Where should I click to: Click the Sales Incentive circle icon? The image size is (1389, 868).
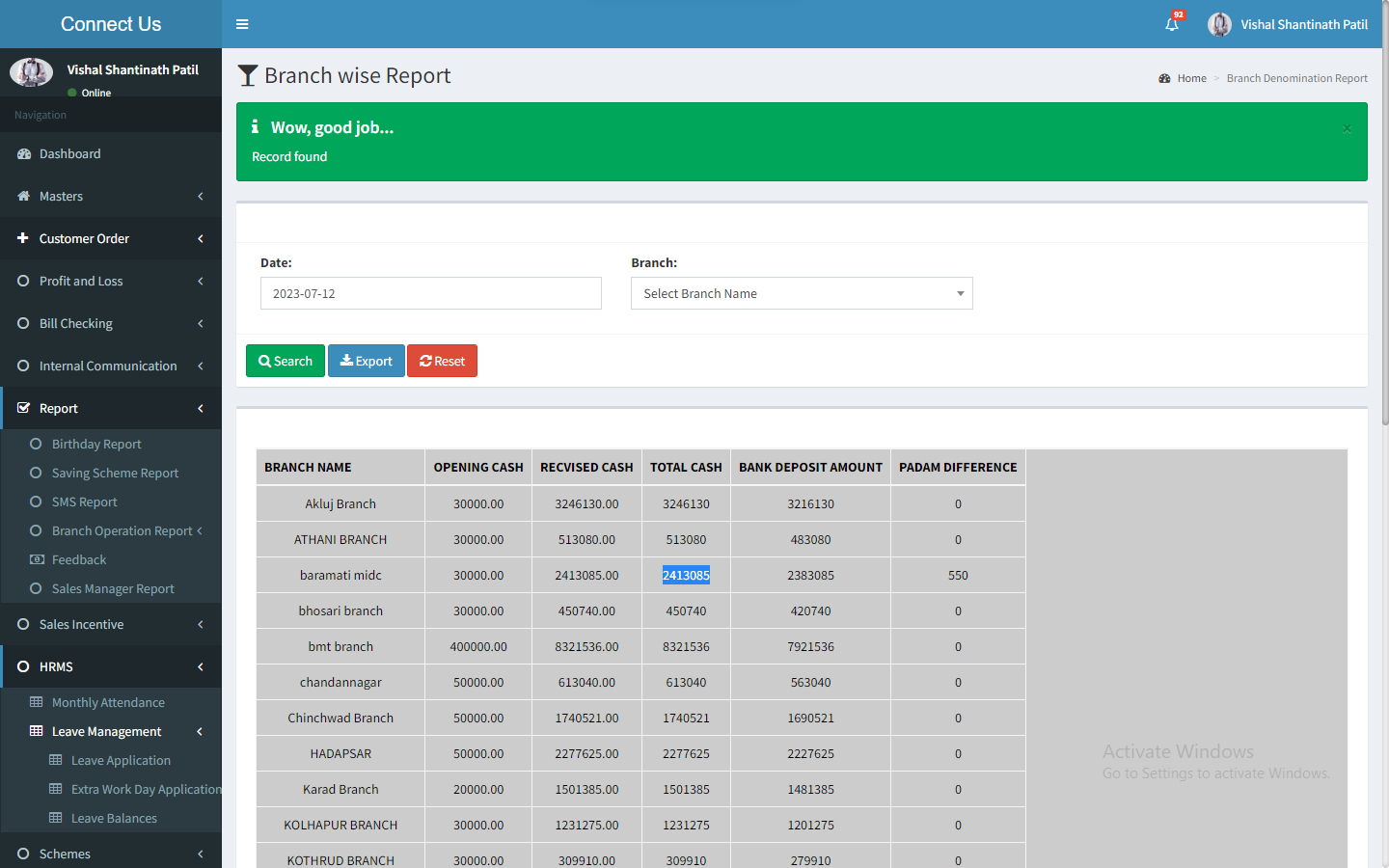click(23, 624)
